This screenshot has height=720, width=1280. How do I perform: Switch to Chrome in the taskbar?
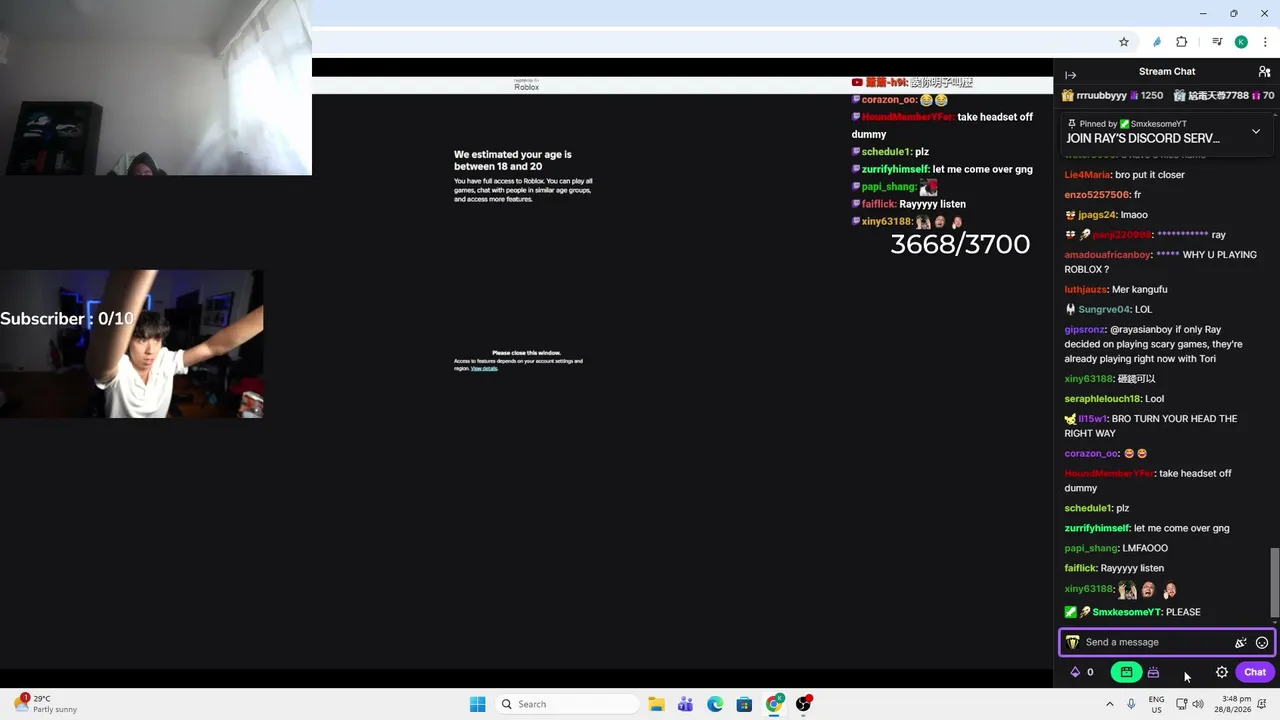tap(774, 704)
